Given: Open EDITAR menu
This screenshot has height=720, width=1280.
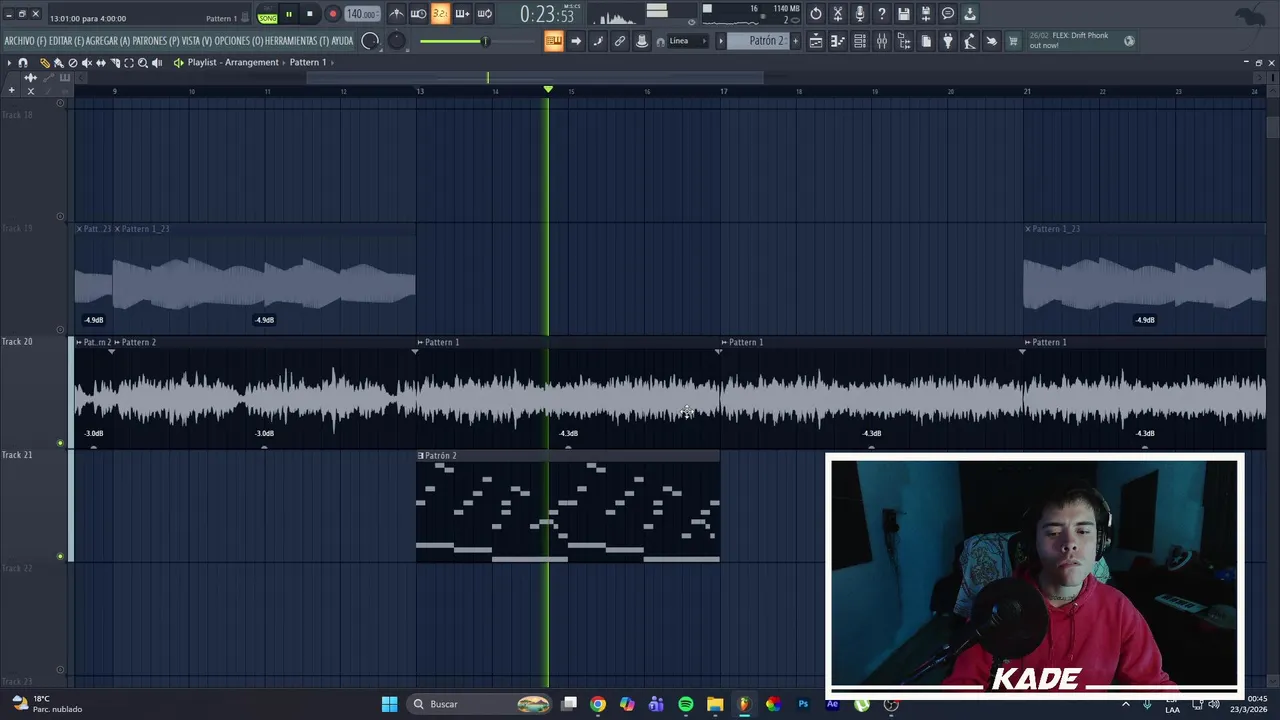Looking at the screenshot, I should tap(67, 41).
